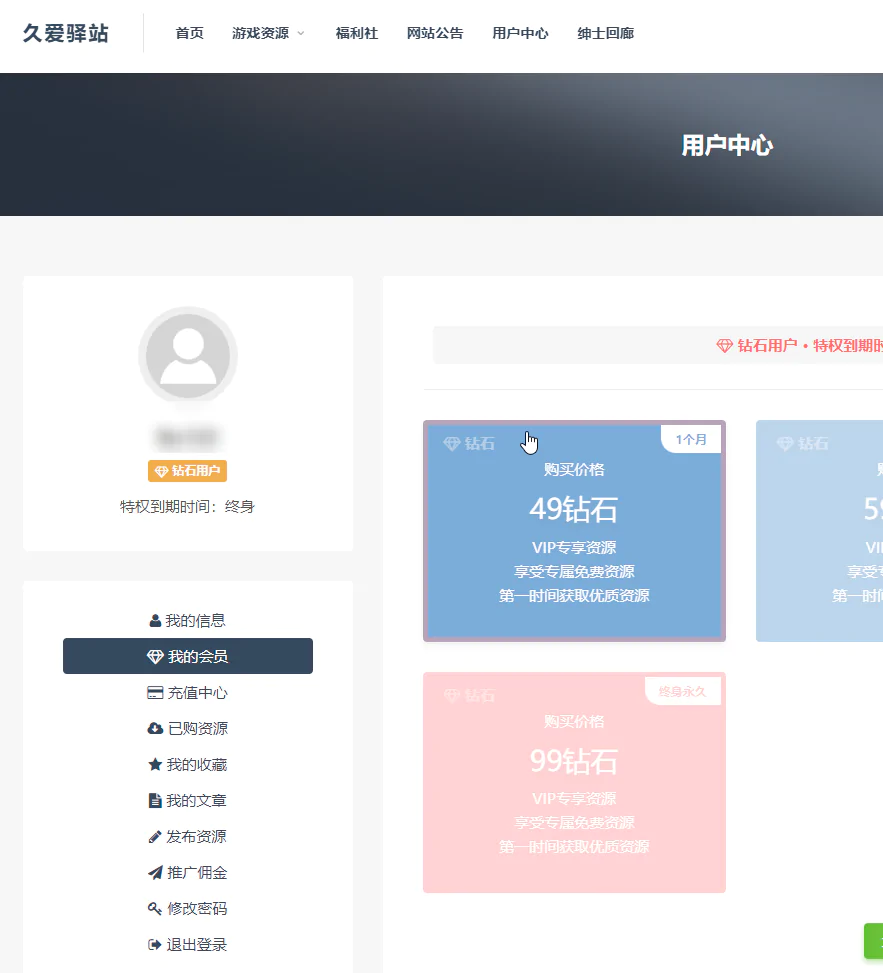Select the 49钻石 one-month membership card
Image resolution: width=883 pixels, height=973 pixels.
coord(574,531)
